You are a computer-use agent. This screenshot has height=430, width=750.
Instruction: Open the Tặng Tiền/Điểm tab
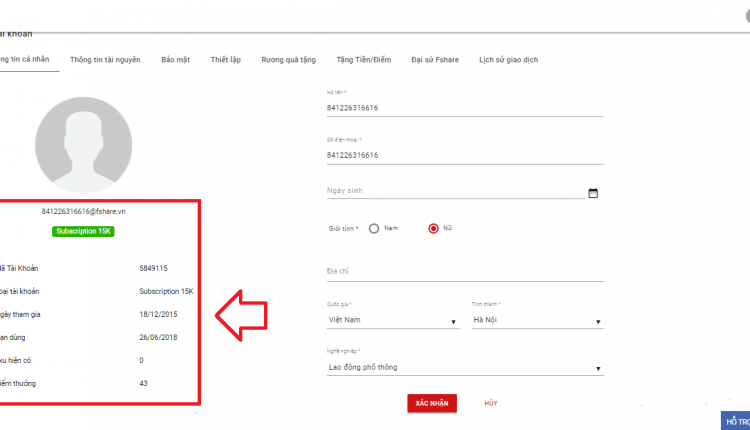(x=364, y=60)
